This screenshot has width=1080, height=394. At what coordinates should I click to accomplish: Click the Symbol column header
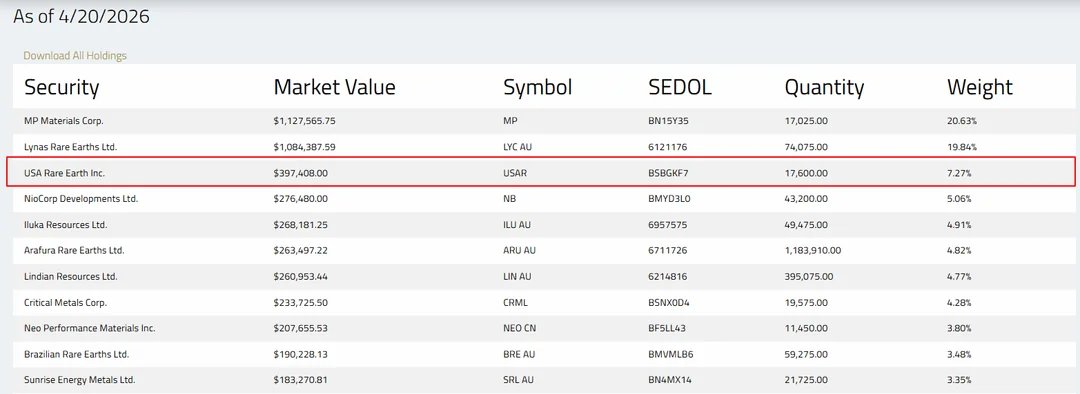coord(538,88)
